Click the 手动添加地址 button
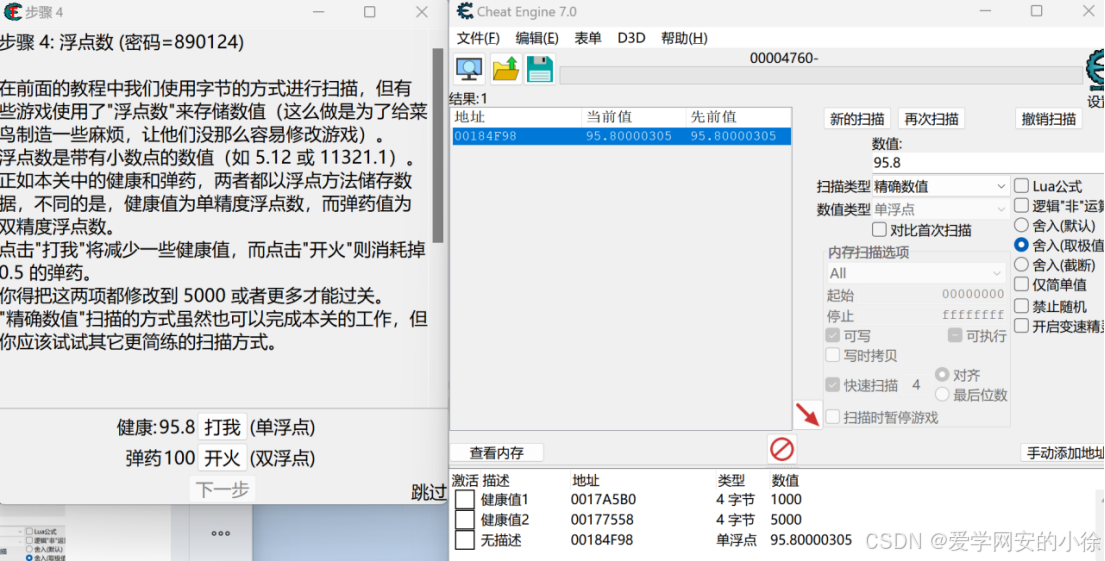This screenshot has width=1105, height=561. click(1063, 452)
